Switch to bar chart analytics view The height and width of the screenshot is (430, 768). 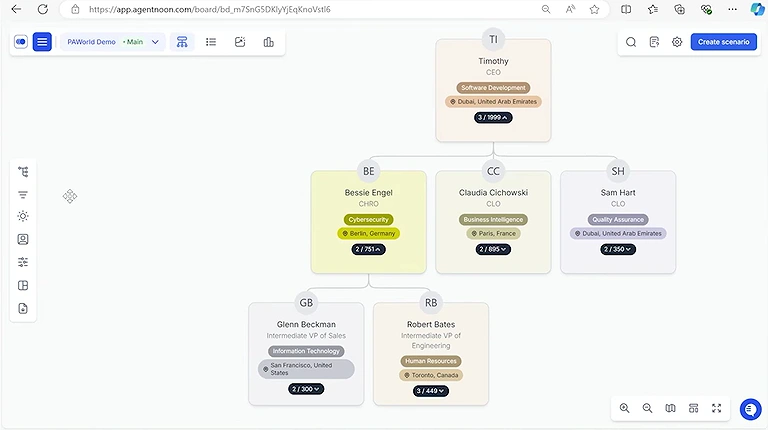coord(268,42)
